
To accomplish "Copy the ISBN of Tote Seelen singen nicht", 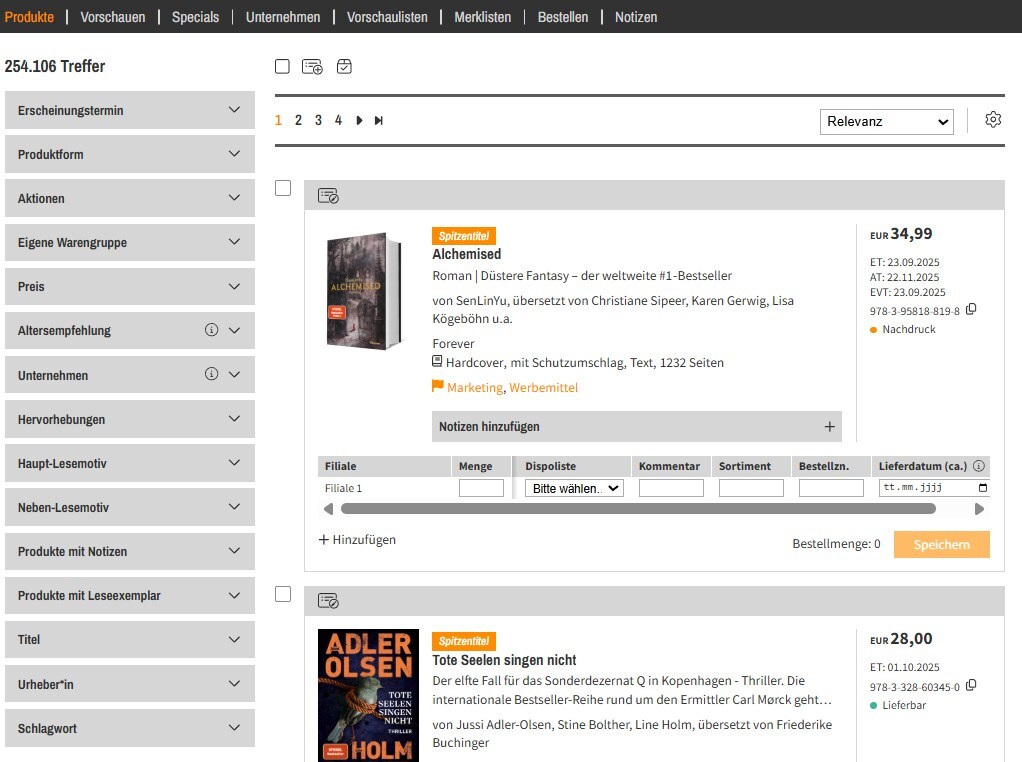I will [971, 686].
